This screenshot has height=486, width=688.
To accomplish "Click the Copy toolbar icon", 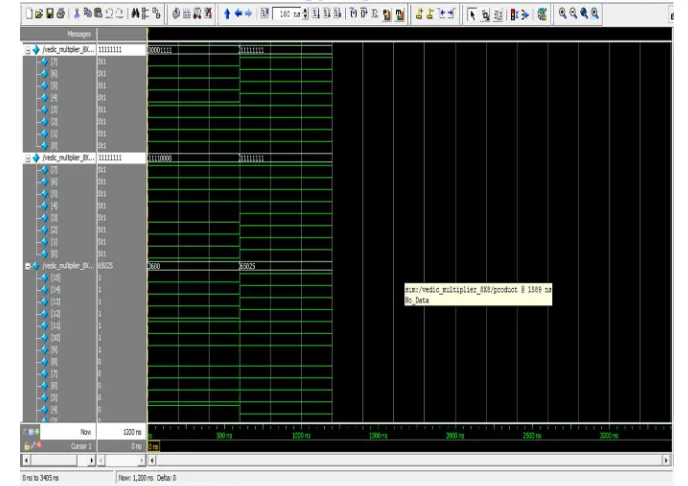I will pyautogui.click(x=87, y=14).
